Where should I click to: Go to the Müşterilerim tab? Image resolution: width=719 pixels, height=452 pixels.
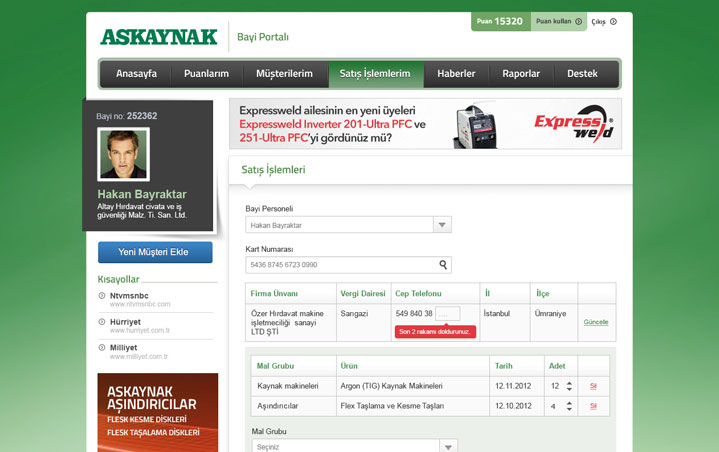pos(284,74)
